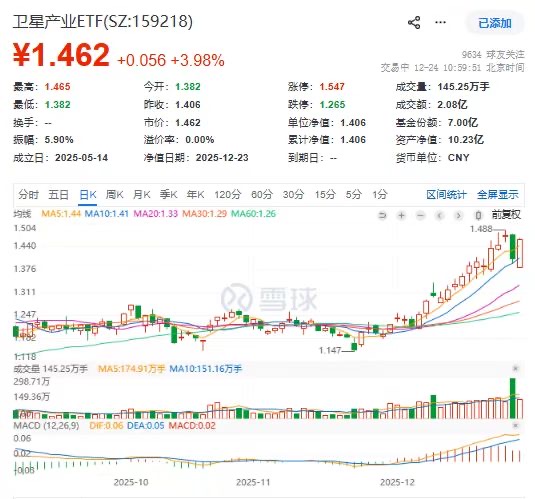Click the MA60:1.26 moving average label

coord(253,214)
